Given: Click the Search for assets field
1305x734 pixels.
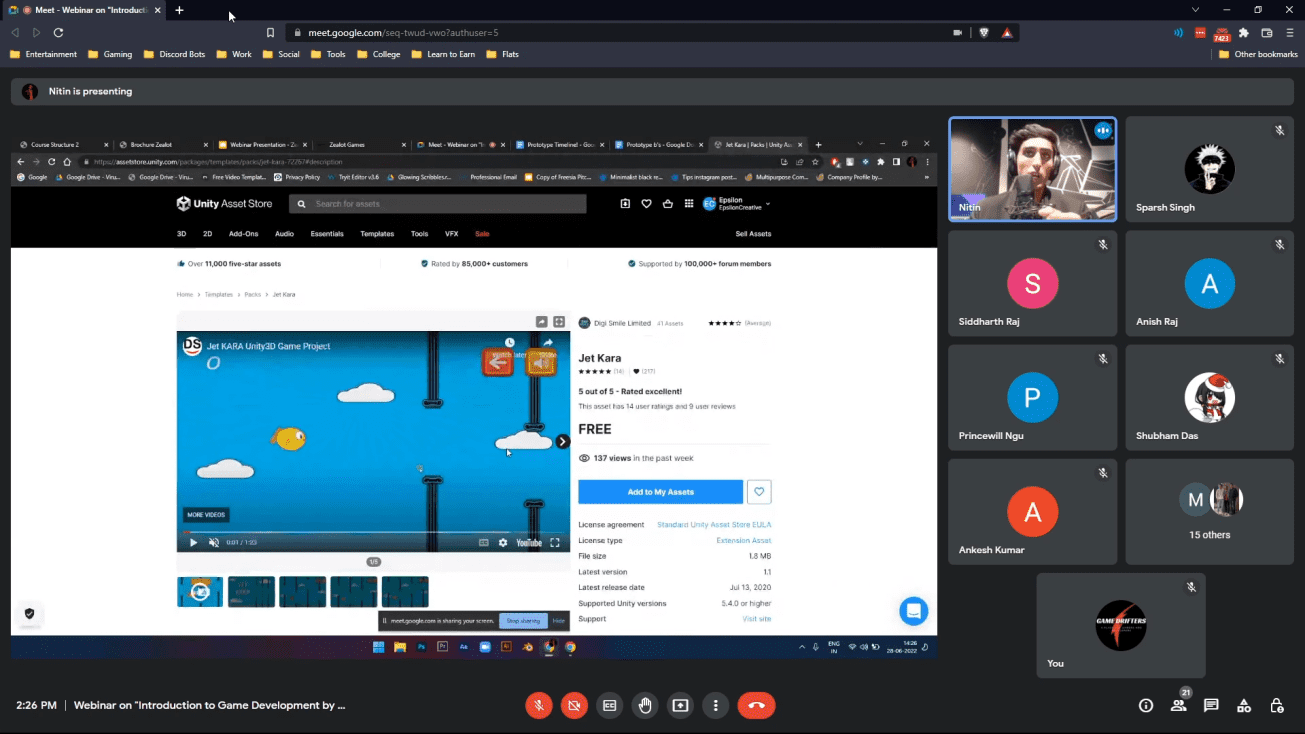Looking at the screenshot, I should [438, 204].
